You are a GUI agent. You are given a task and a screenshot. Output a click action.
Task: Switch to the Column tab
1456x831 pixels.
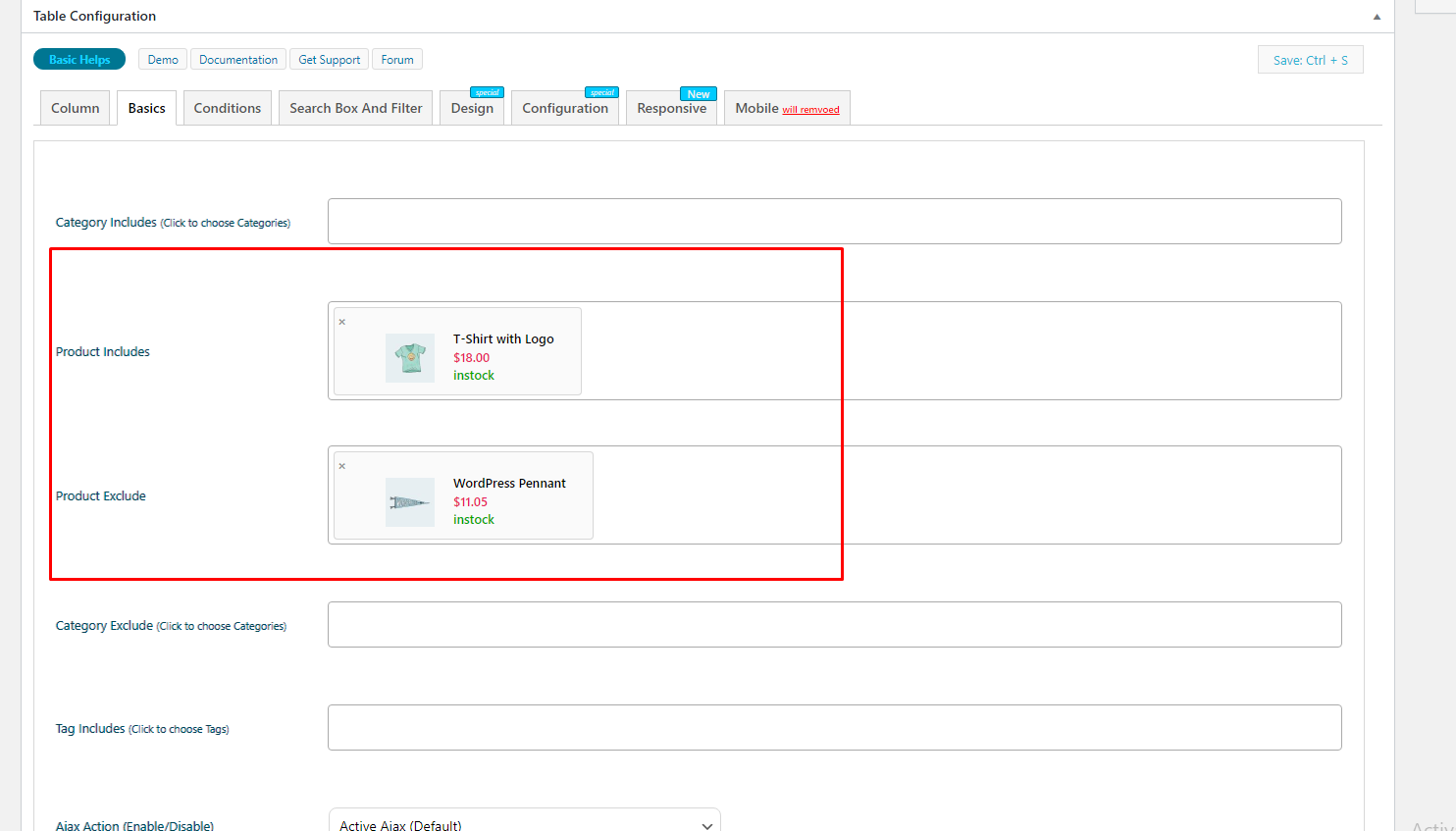(x=76, y=108)
